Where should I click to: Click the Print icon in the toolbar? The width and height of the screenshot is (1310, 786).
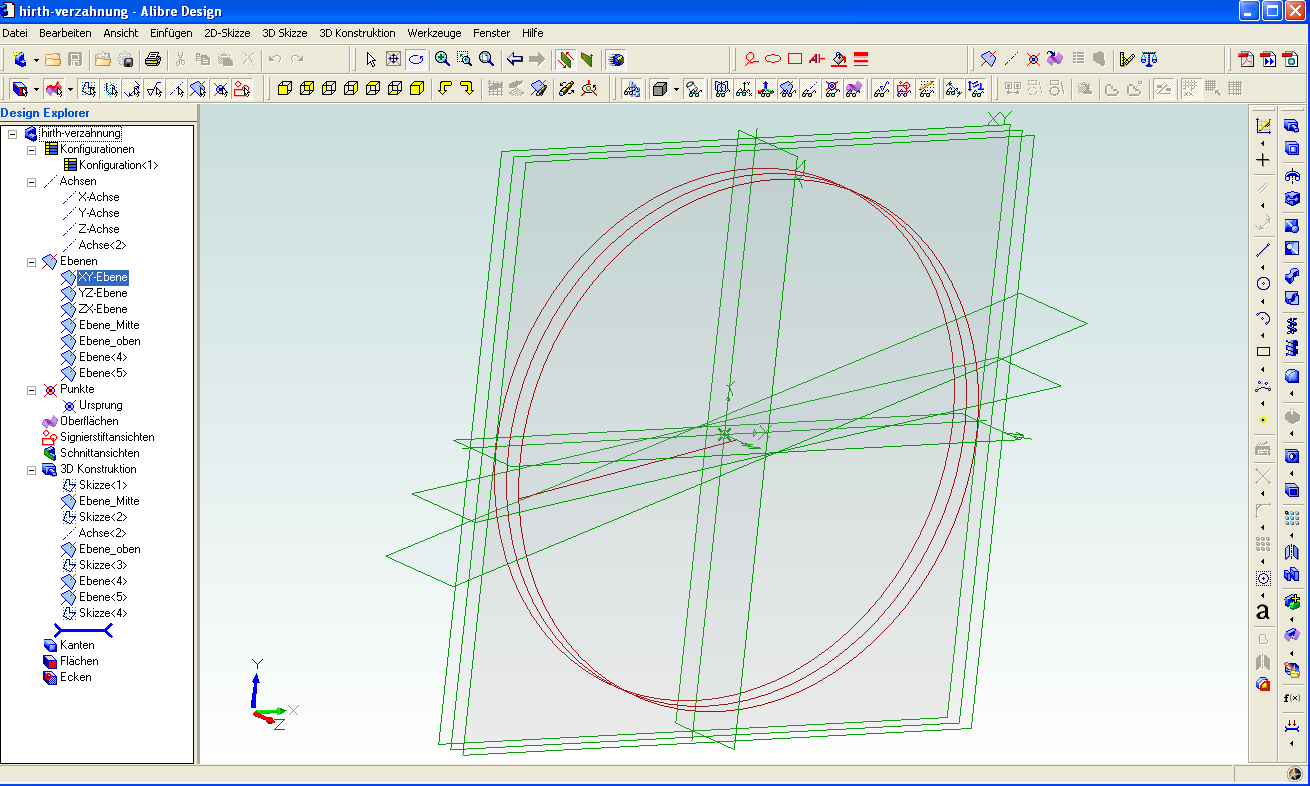[153, 59]
